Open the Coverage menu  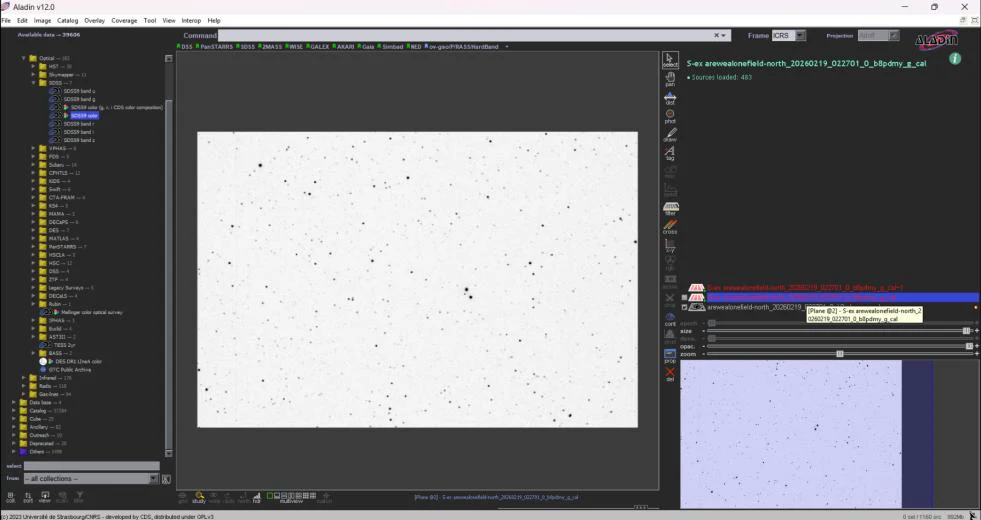(124, 21)
